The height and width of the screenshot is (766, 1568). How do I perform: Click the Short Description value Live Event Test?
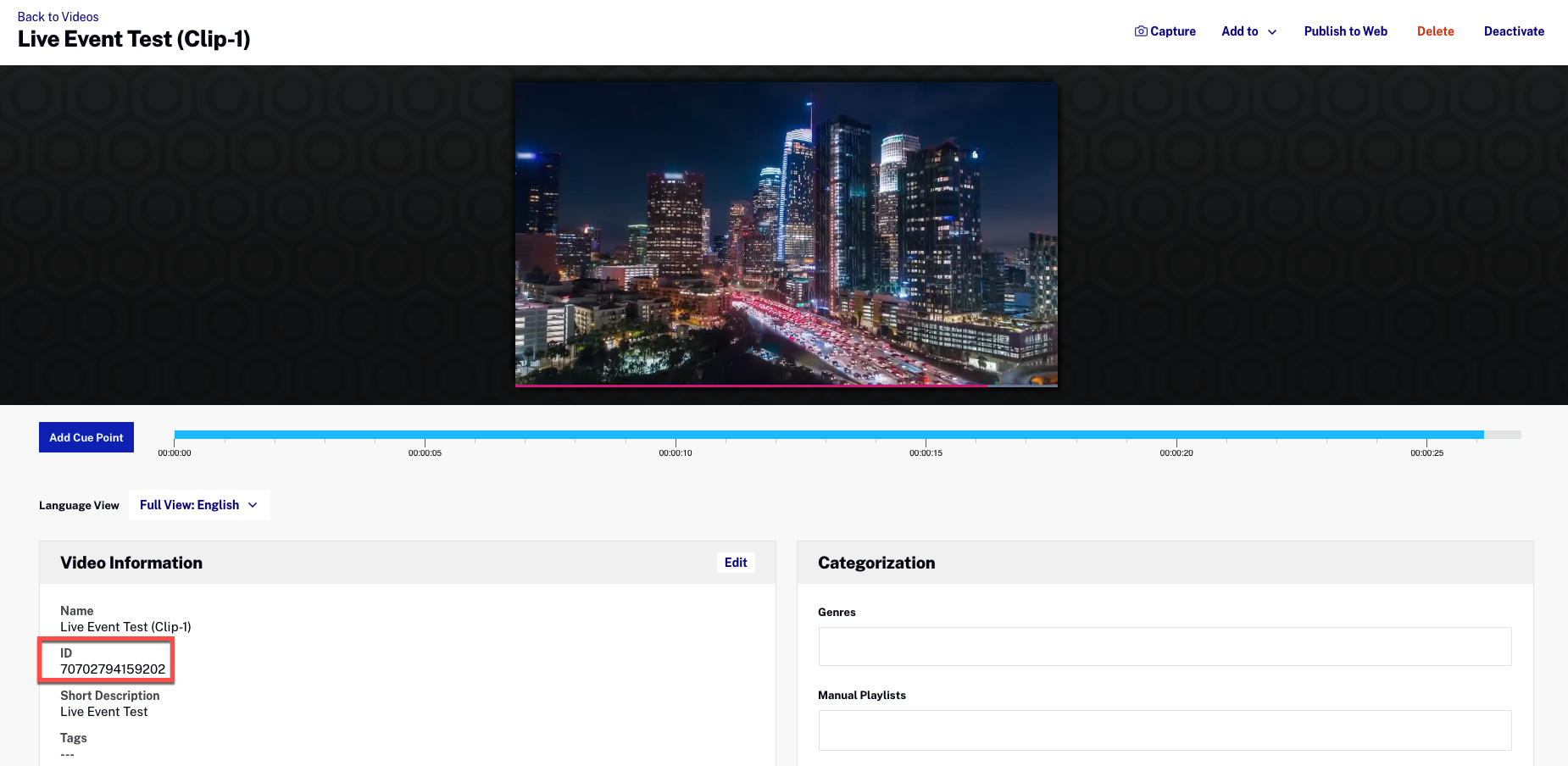coord(103,712)
